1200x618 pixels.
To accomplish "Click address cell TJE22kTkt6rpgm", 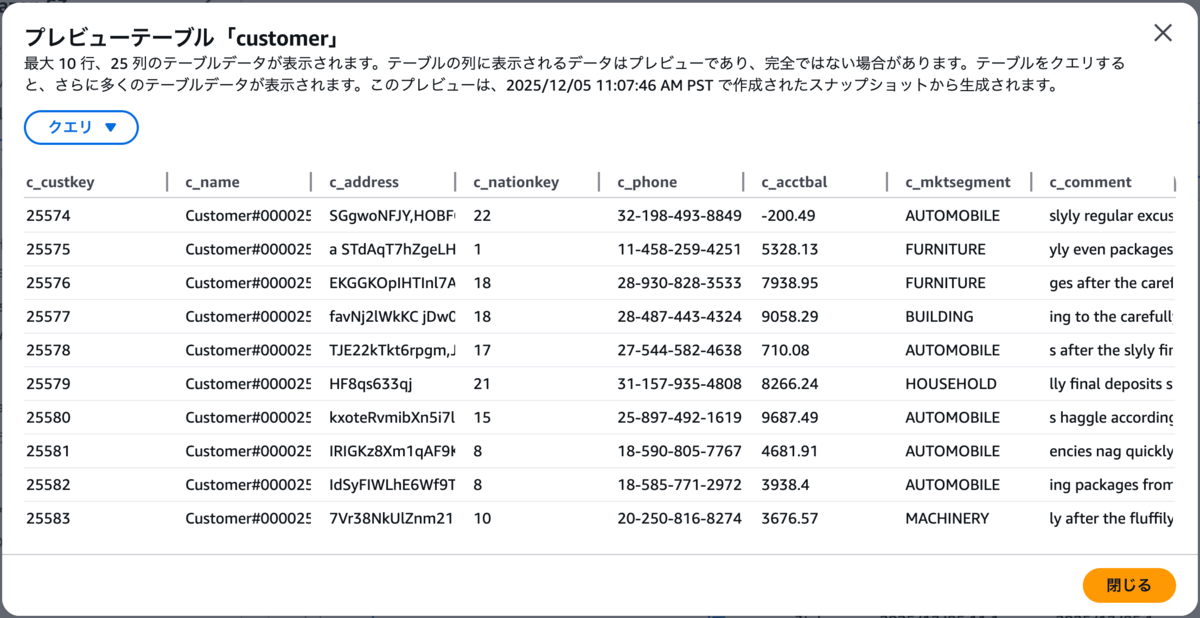I will pos(392,350).
